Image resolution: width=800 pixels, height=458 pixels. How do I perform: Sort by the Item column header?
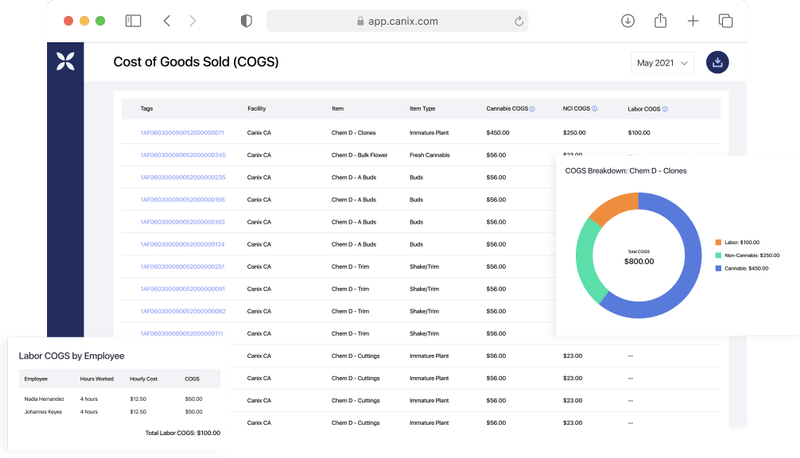click(x=338, y=109)
